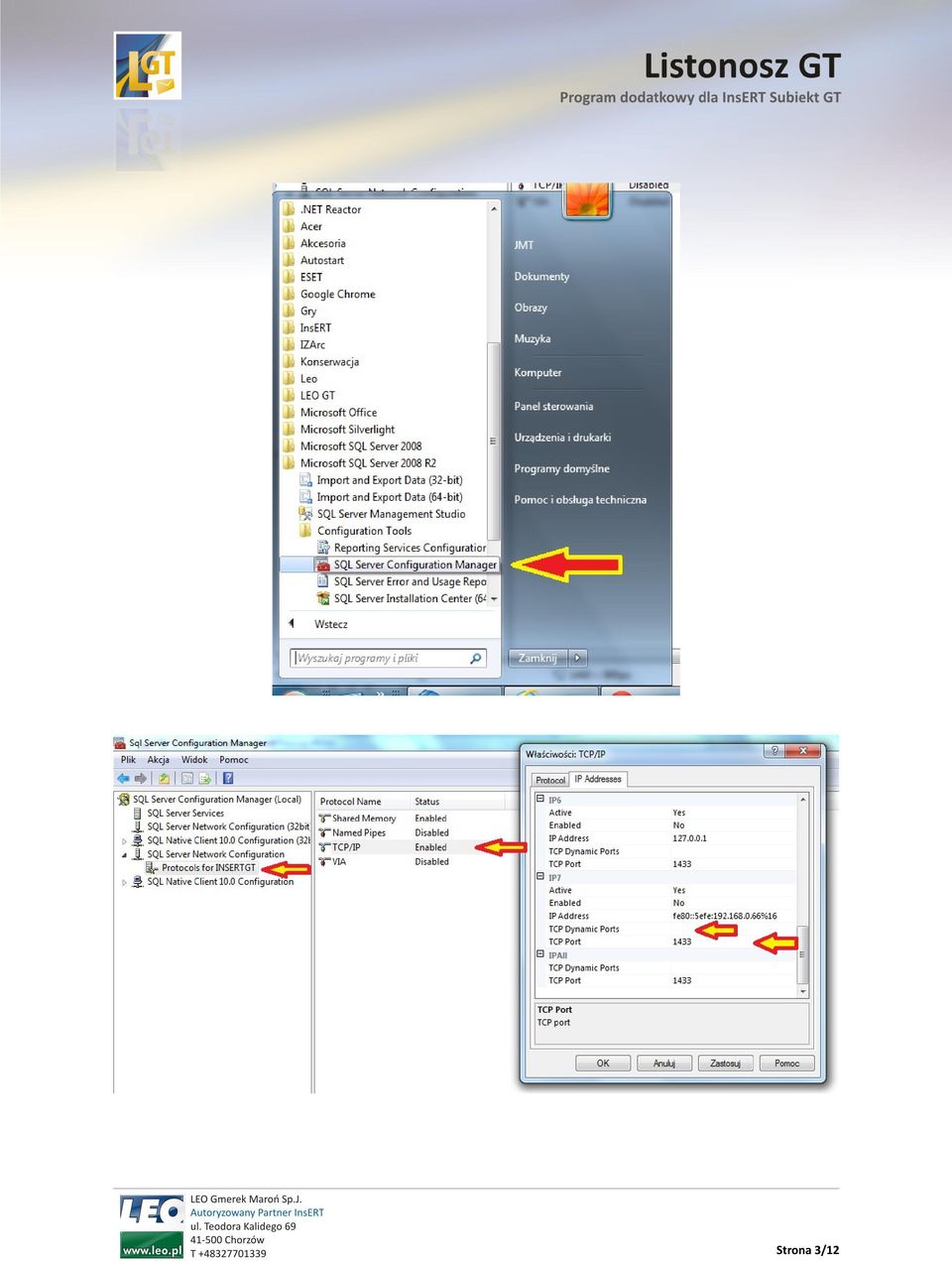Click the Up one level toolbar icon
This screenshot has height=1261, width=952.
pyautogui.click(x=164, y=779)
